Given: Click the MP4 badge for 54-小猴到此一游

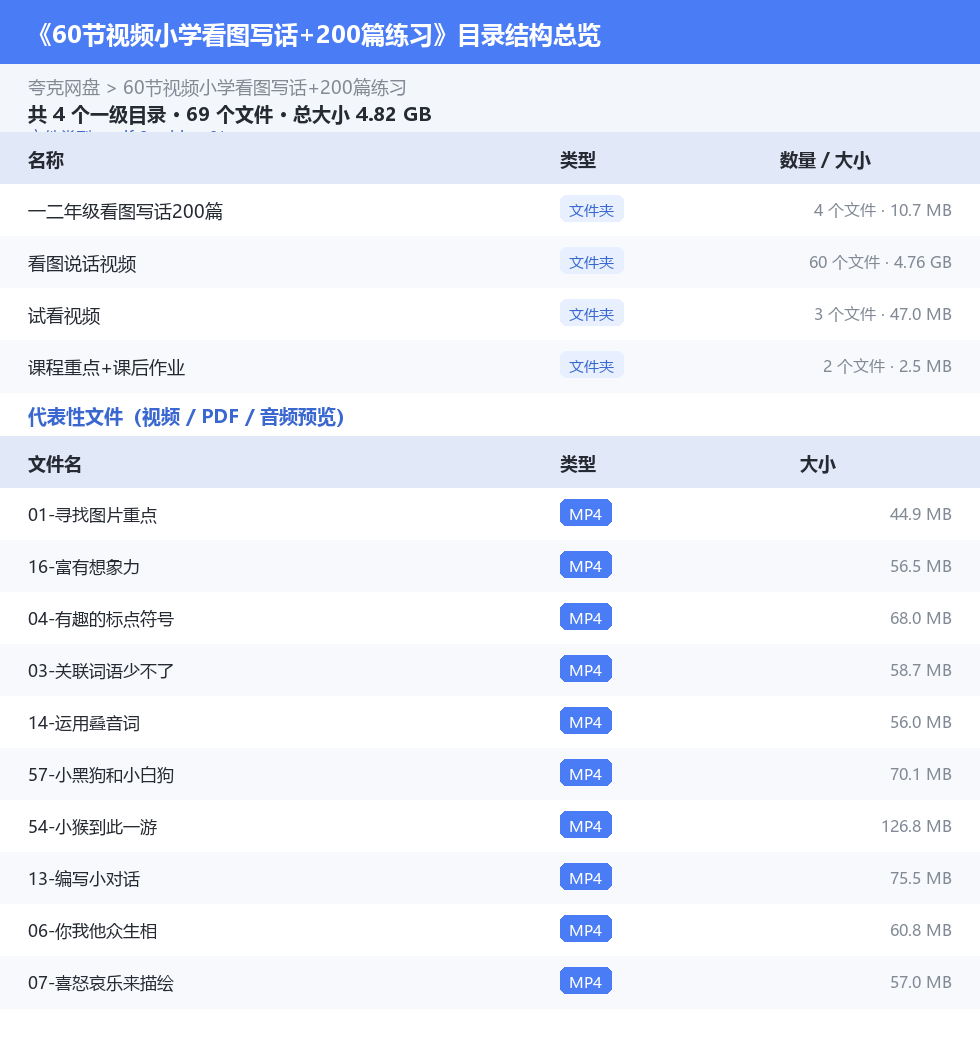Looking at the screenshot, I should pos(585,826).
